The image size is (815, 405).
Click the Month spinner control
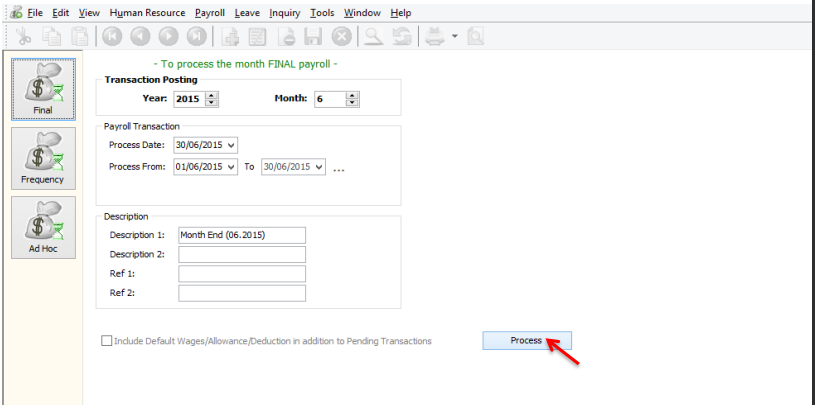coord(352,99)
